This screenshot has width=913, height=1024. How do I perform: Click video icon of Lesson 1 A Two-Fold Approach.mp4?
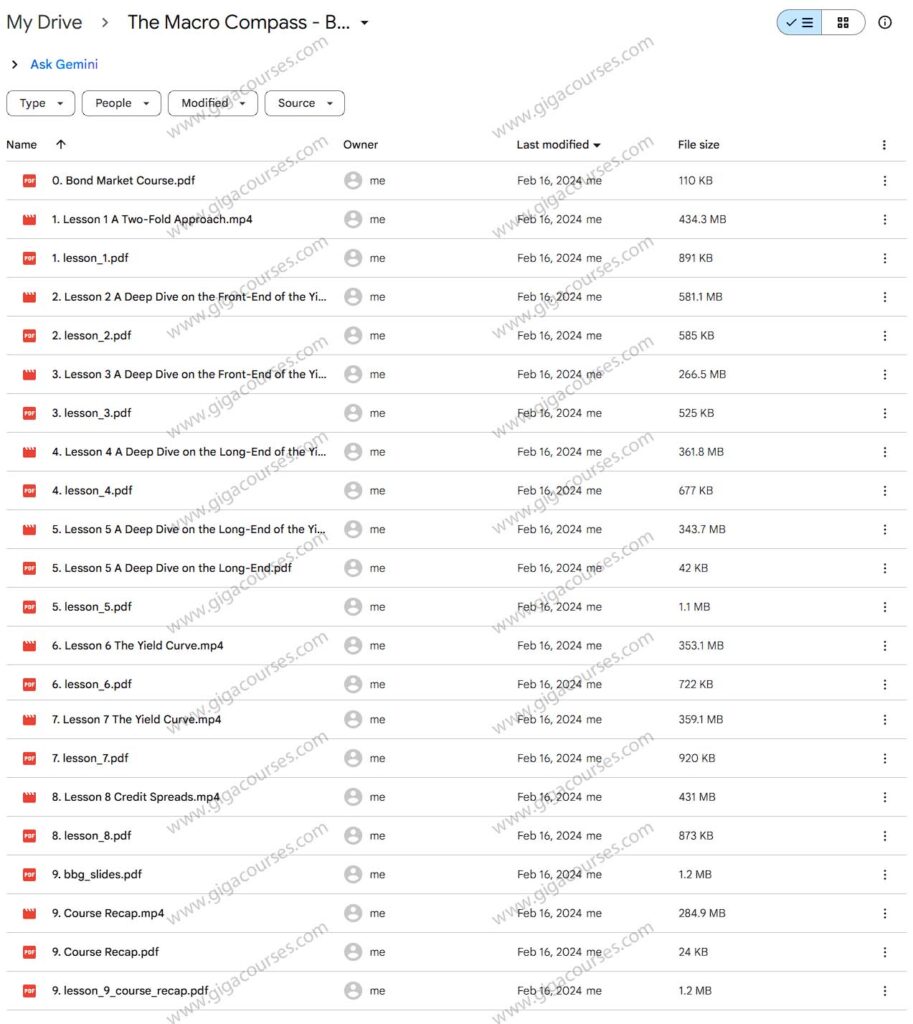point(29,220)
